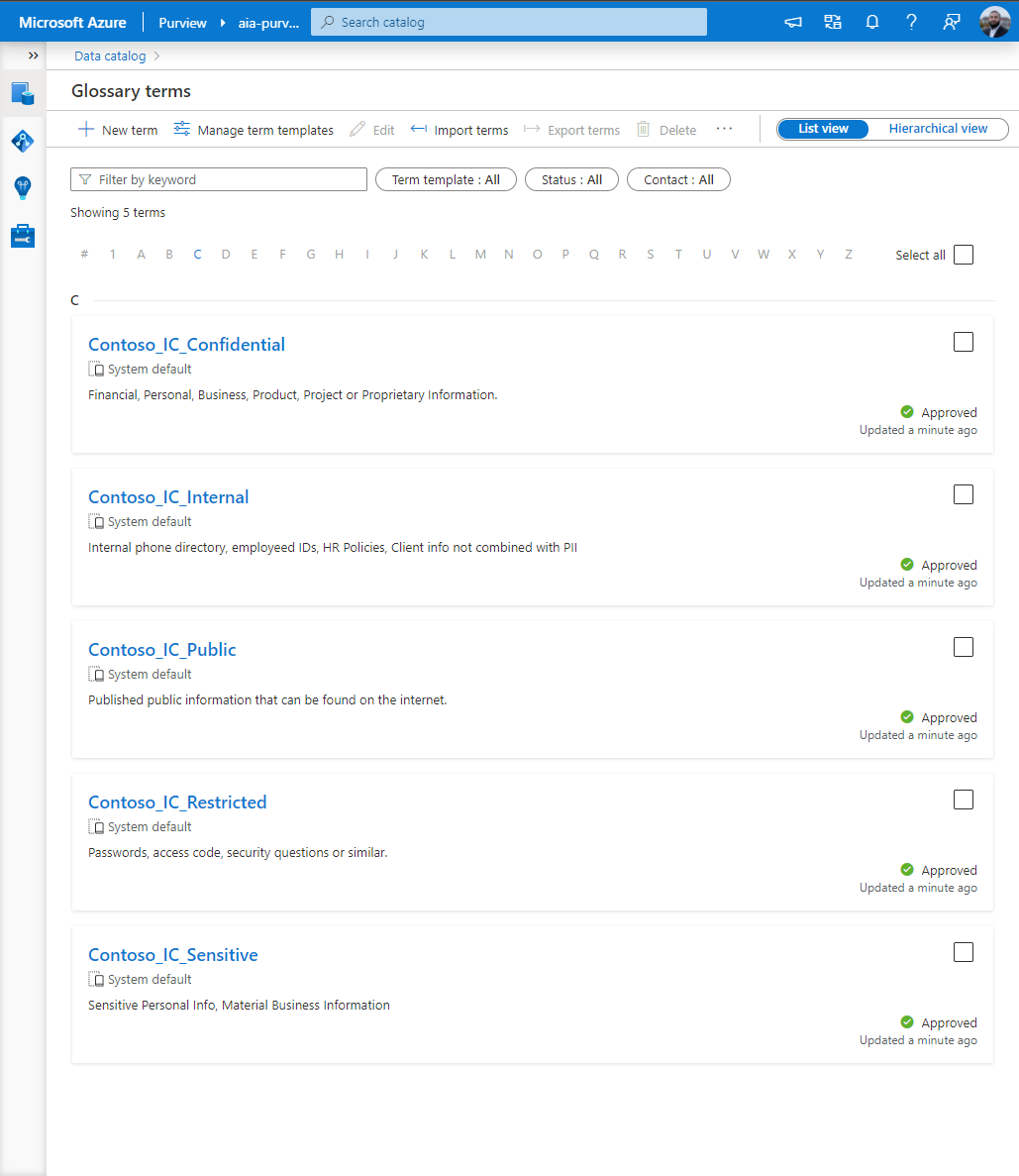Click Approved status icon on Contoso_IC_Sensitive
1019x1176 pixels.
[907, 1021]
